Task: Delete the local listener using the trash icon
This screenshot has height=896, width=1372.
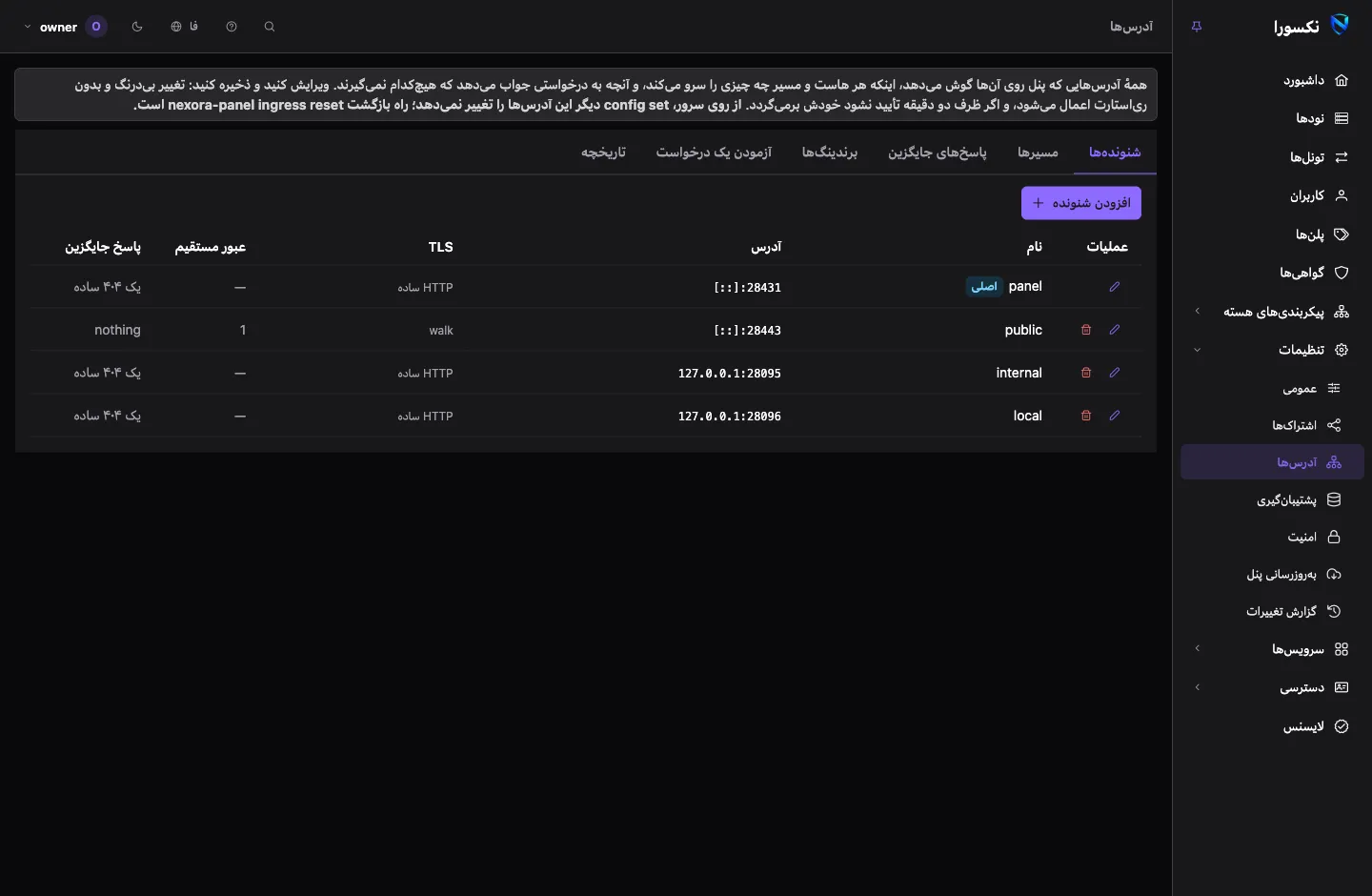Action: click(x=1086, y=416)
